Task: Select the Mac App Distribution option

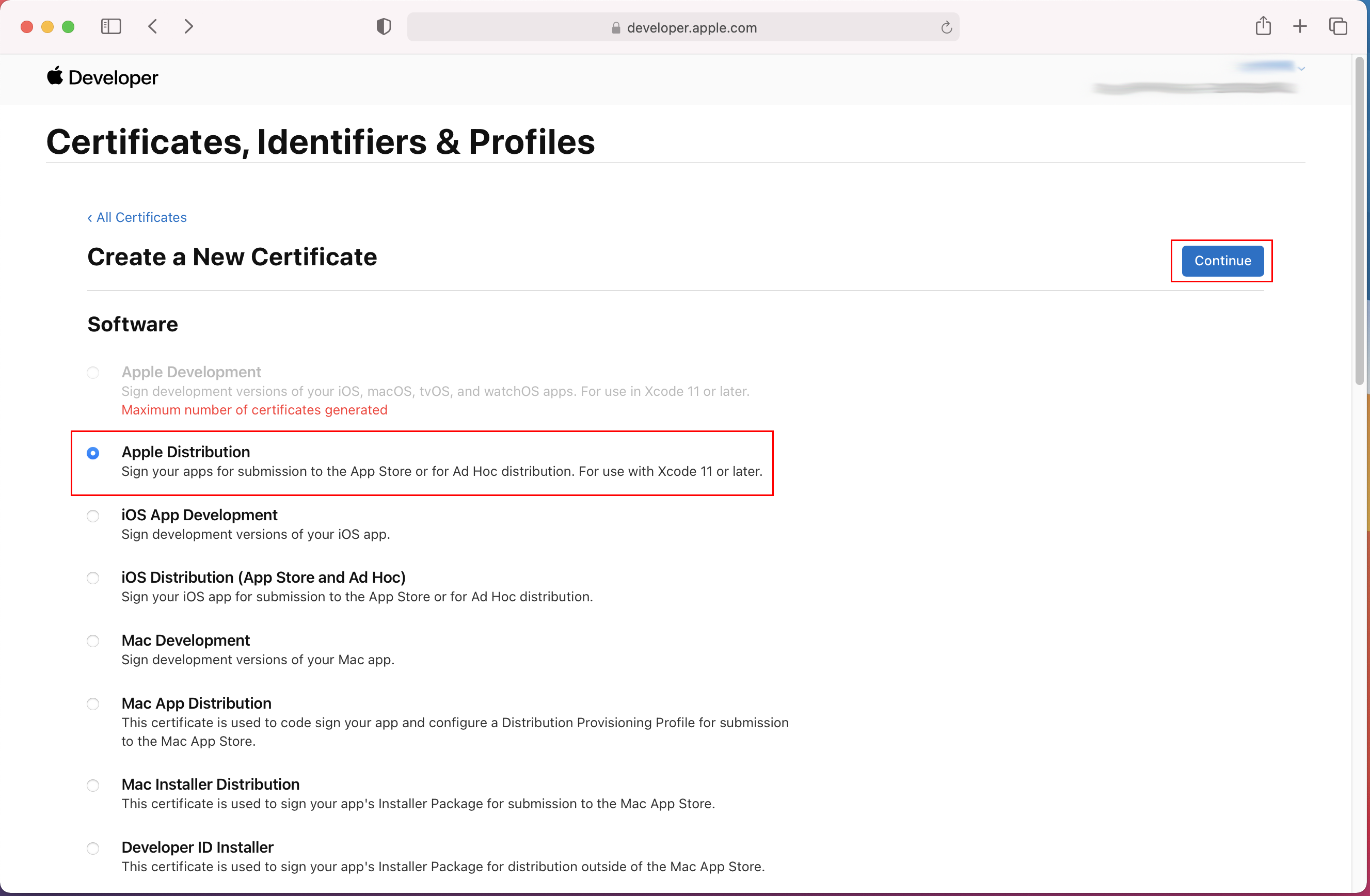Action: pyautogui.click(x=93, y=705)
